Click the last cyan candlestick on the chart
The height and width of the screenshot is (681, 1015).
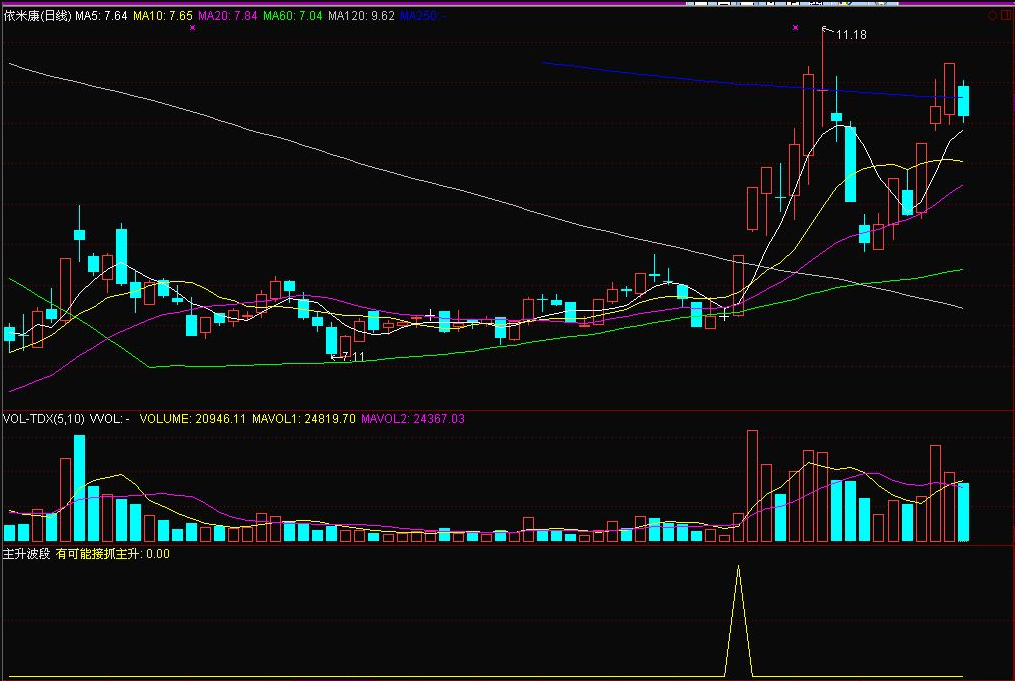pos(963,100)
